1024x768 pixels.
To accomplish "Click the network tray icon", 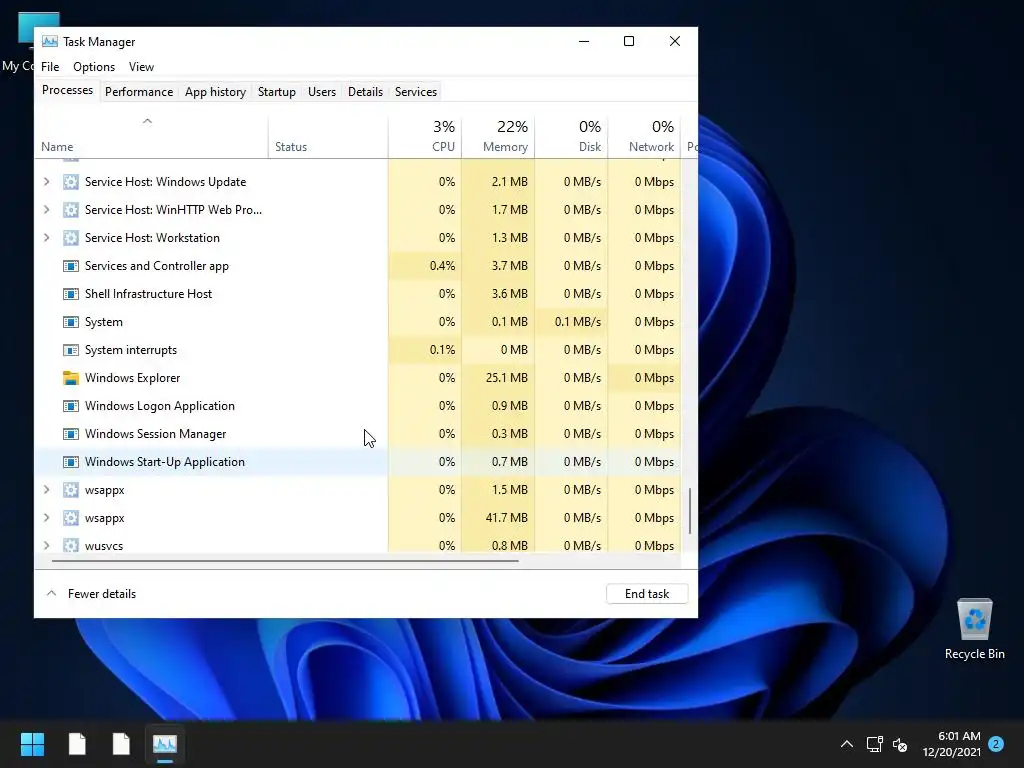I will (874, 744).
